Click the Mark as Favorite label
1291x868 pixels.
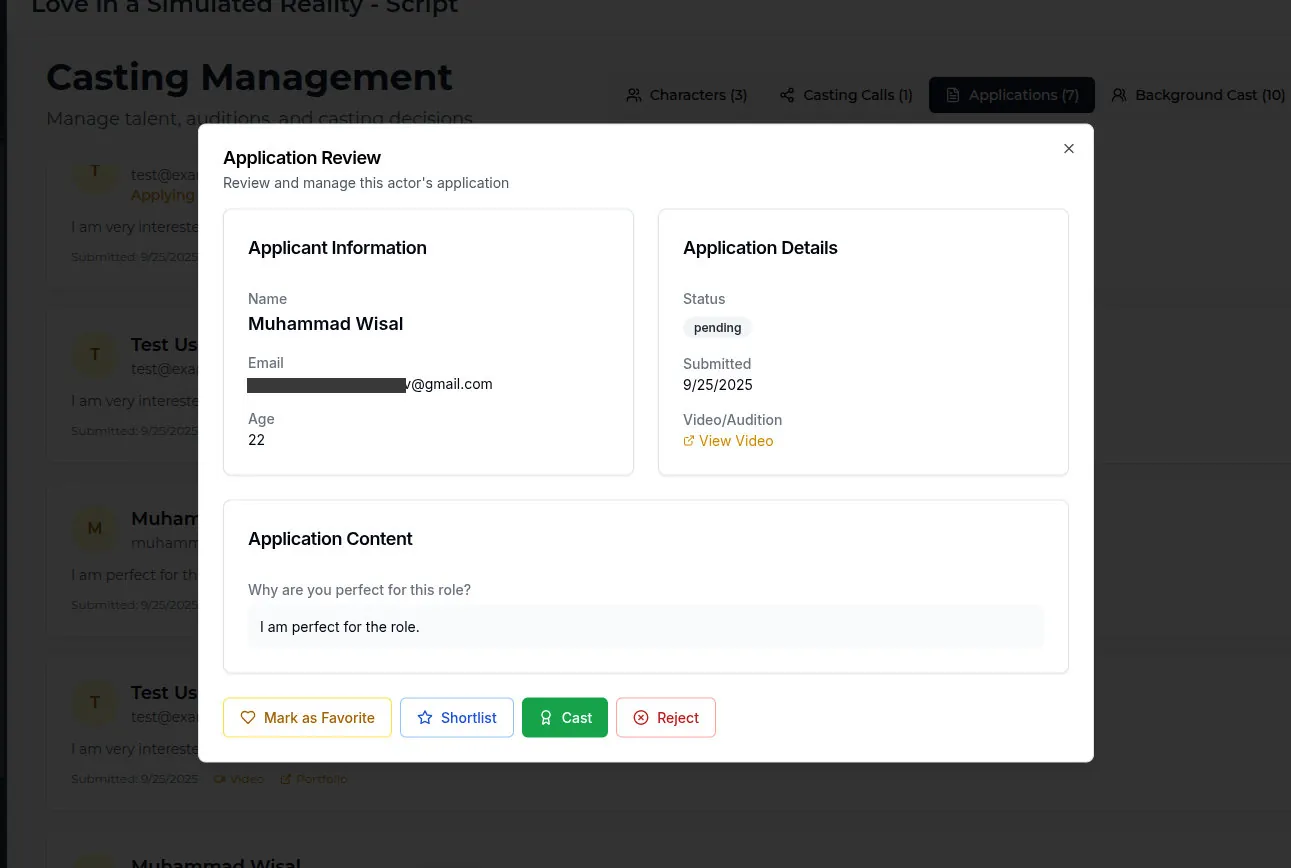click(x=319, y=718)
